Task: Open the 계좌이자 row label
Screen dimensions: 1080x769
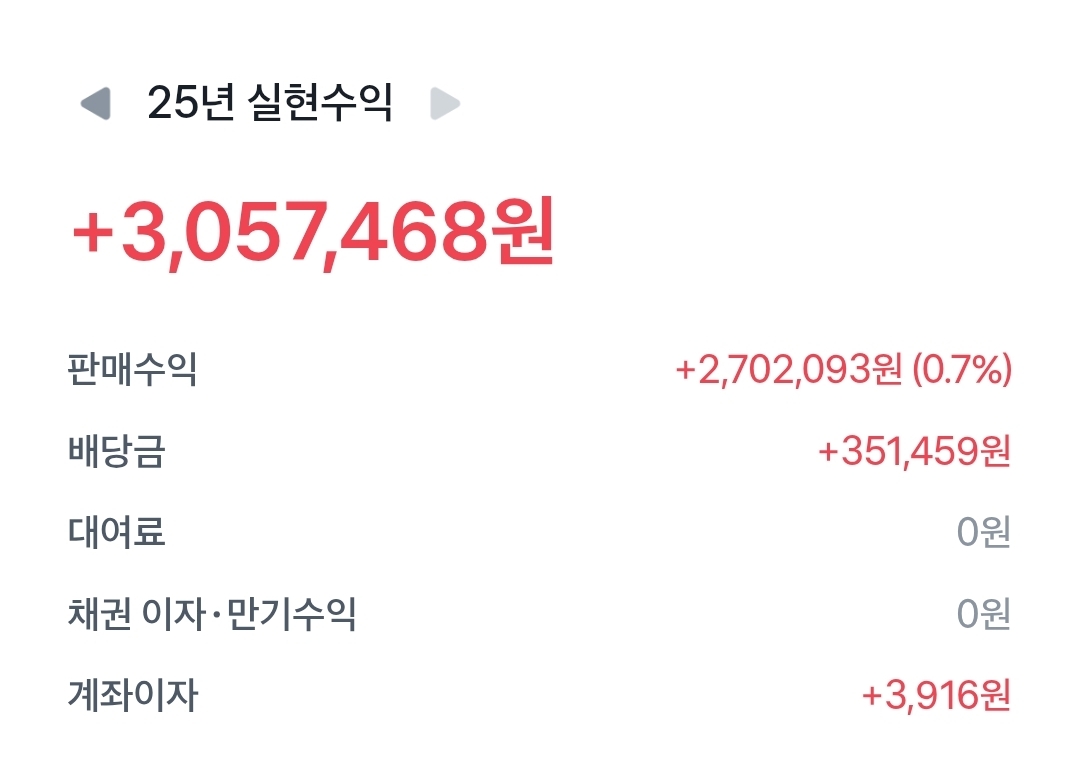Action: click(132, 695)
